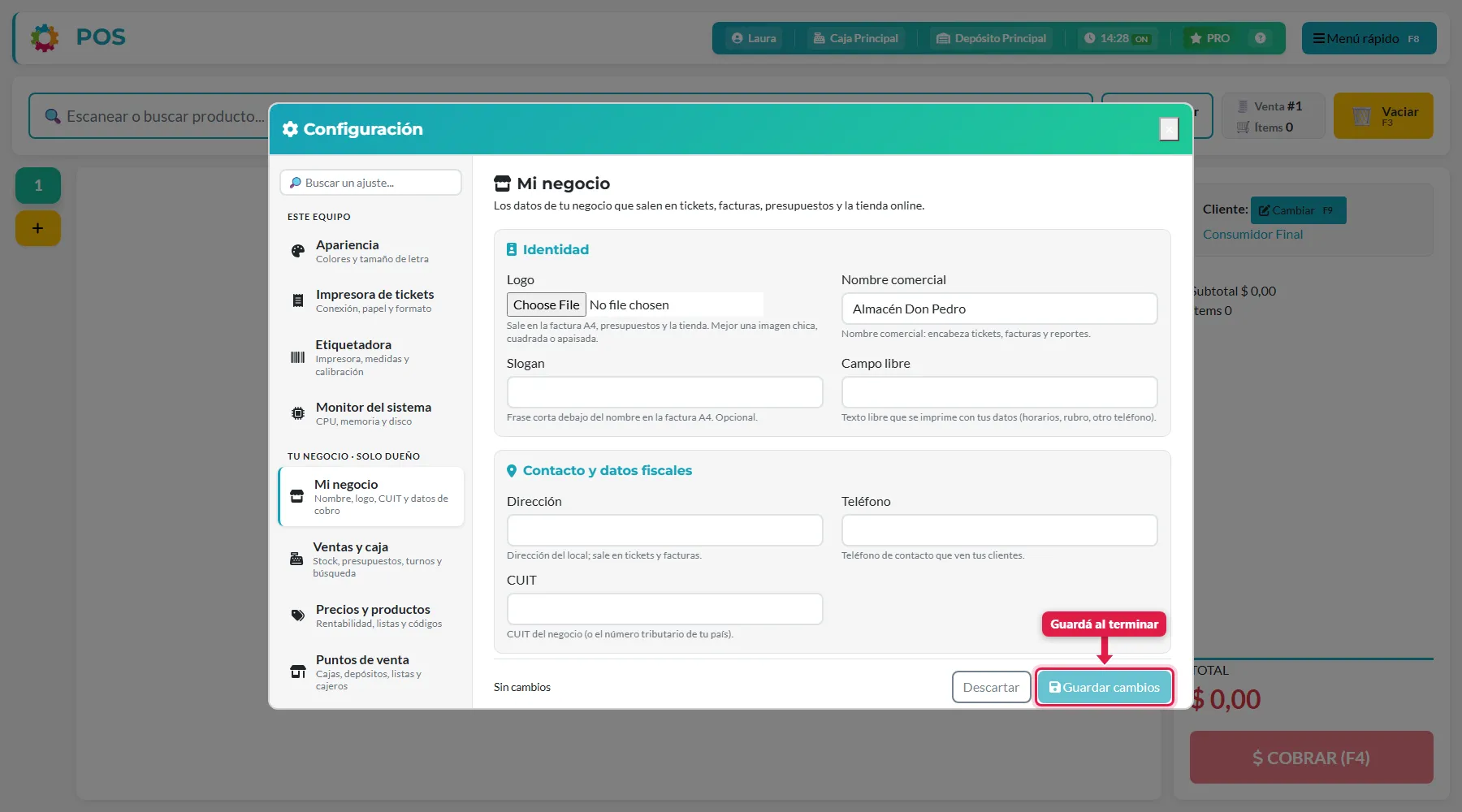Open Ventas y caja settings
Viewport: 1462px width, 812px height.
tap(371, 559)
